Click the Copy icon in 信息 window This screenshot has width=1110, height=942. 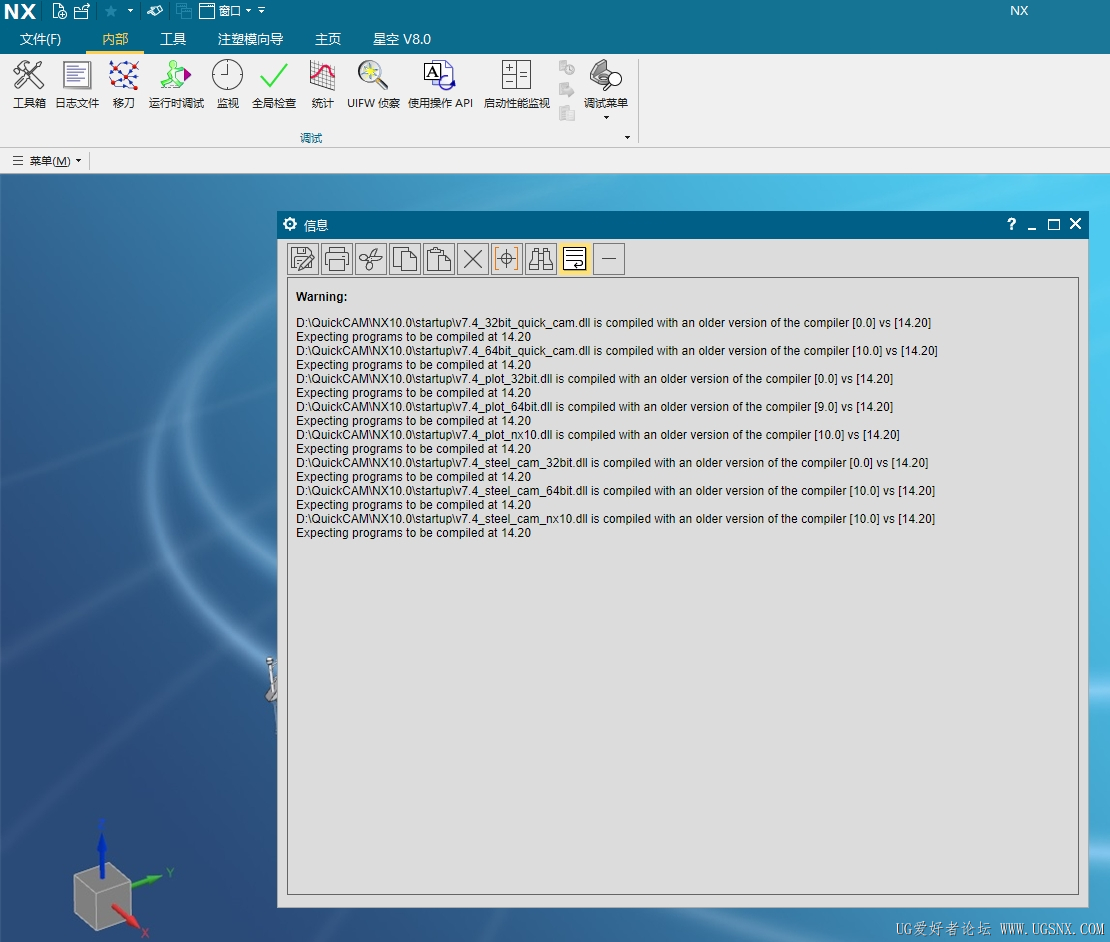405,259
